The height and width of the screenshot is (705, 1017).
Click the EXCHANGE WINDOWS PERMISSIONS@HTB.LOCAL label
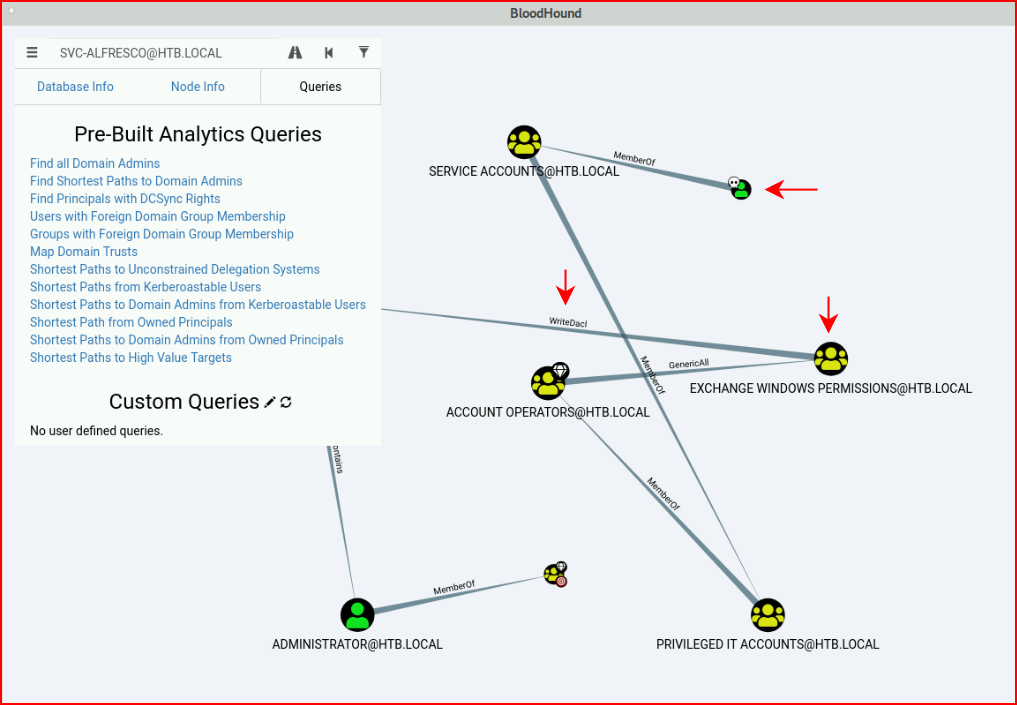831,388
